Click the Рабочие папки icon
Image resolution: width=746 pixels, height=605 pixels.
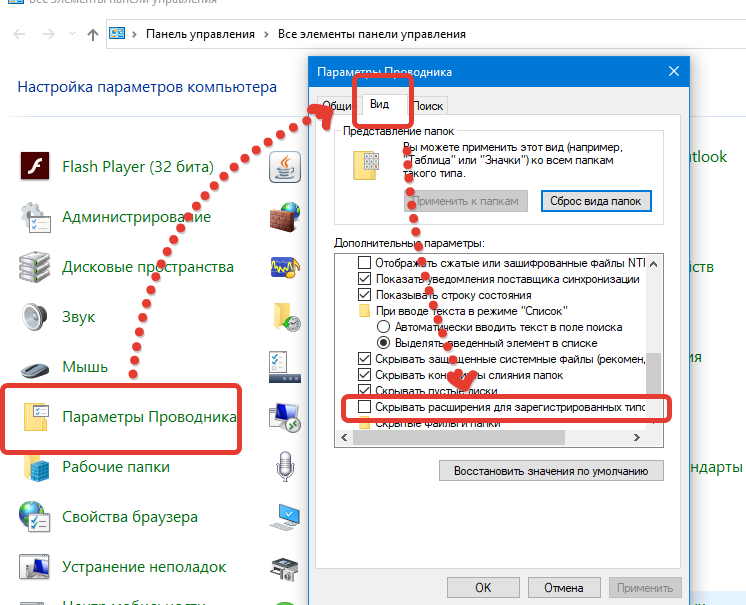(x=36, y=467)
